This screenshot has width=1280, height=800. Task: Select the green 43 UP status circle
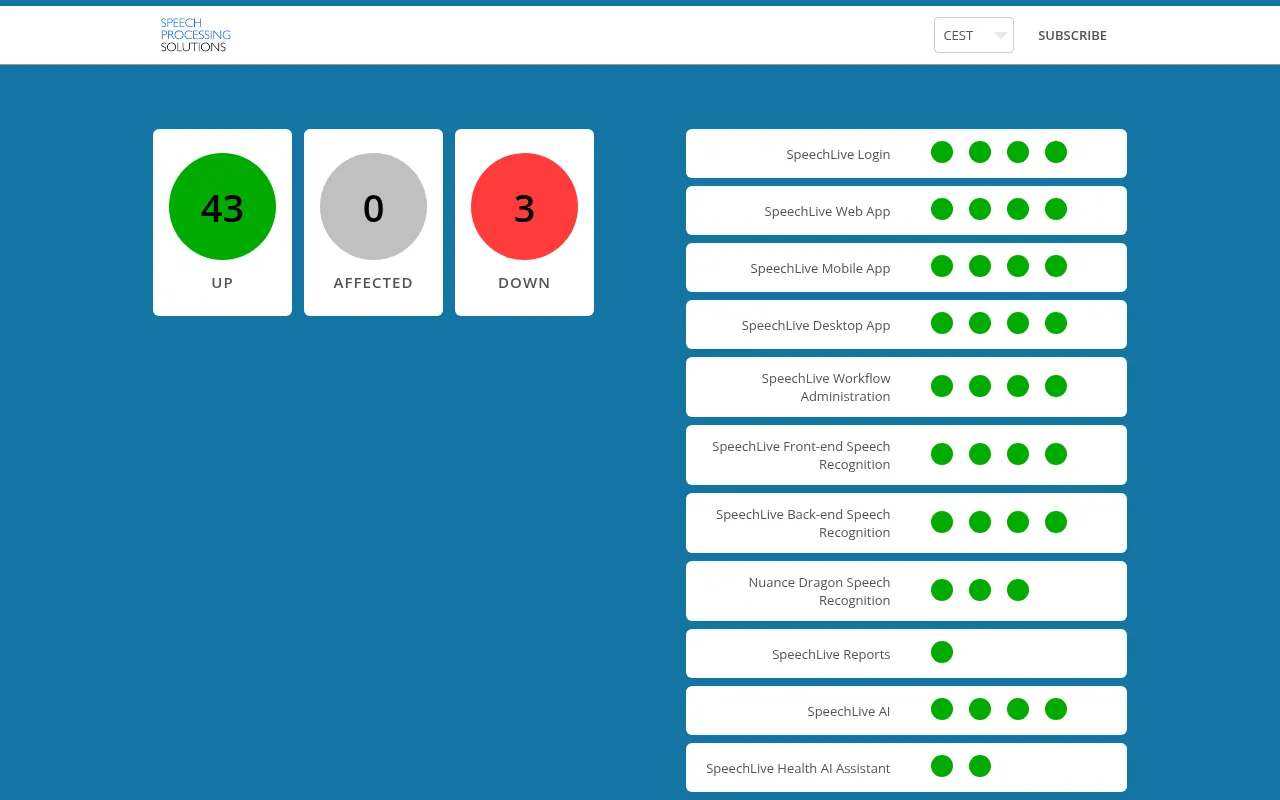point(222,207)
